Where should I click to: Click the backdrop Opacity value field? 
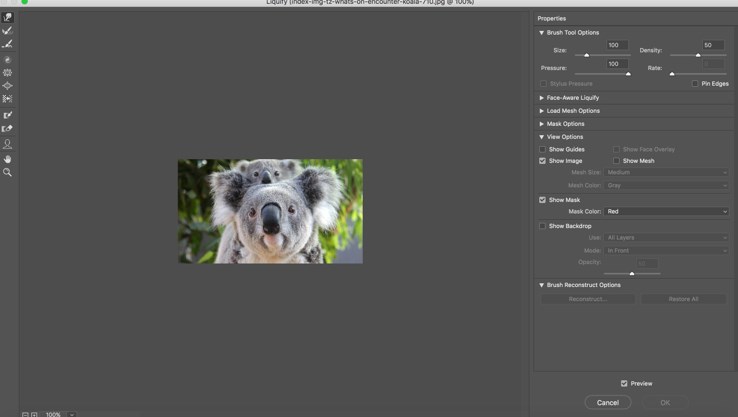647,263
